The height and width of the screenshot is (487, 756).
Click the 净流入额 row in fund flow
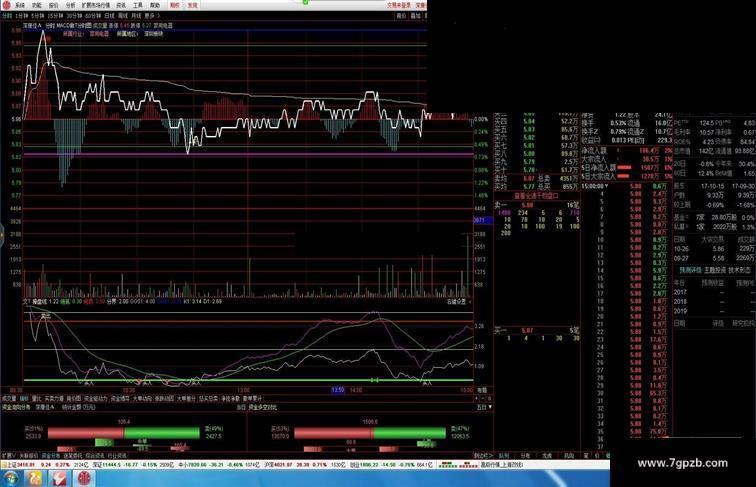[x=626, y=151]
